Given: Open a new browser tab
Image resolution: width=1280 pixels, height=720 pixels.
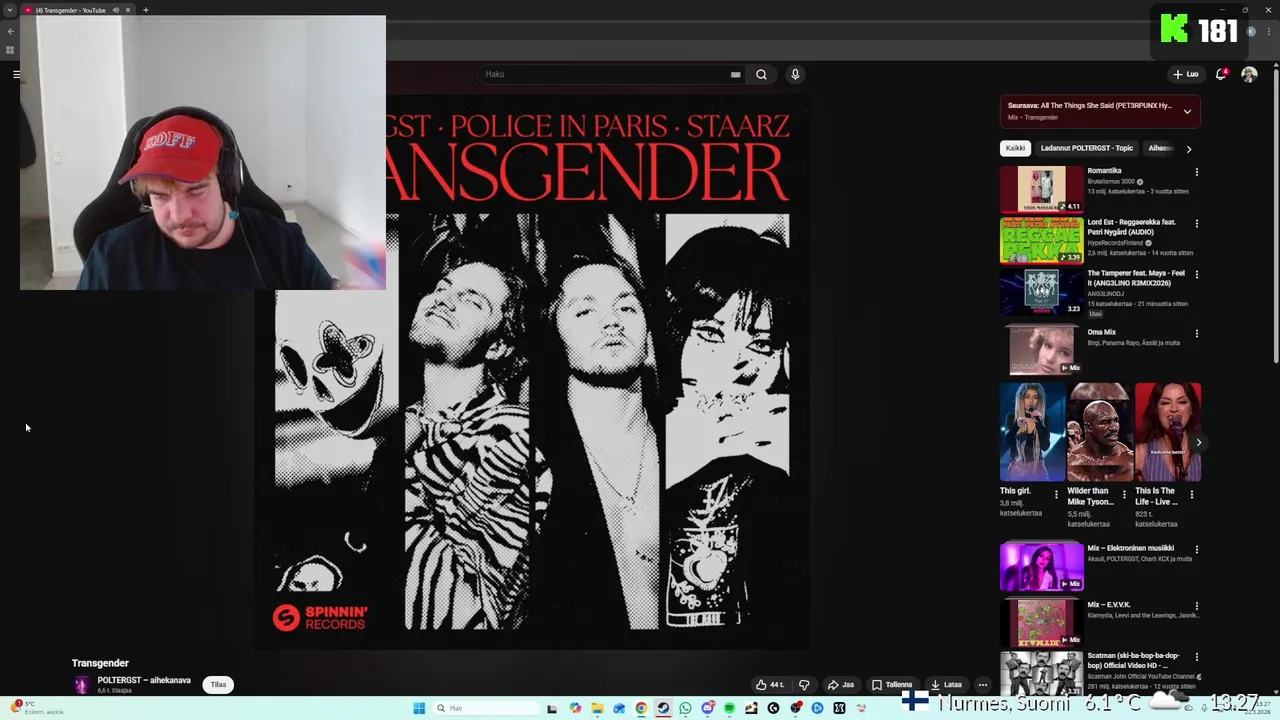Looking at the screenshot, I should click(x=145, y=10).
